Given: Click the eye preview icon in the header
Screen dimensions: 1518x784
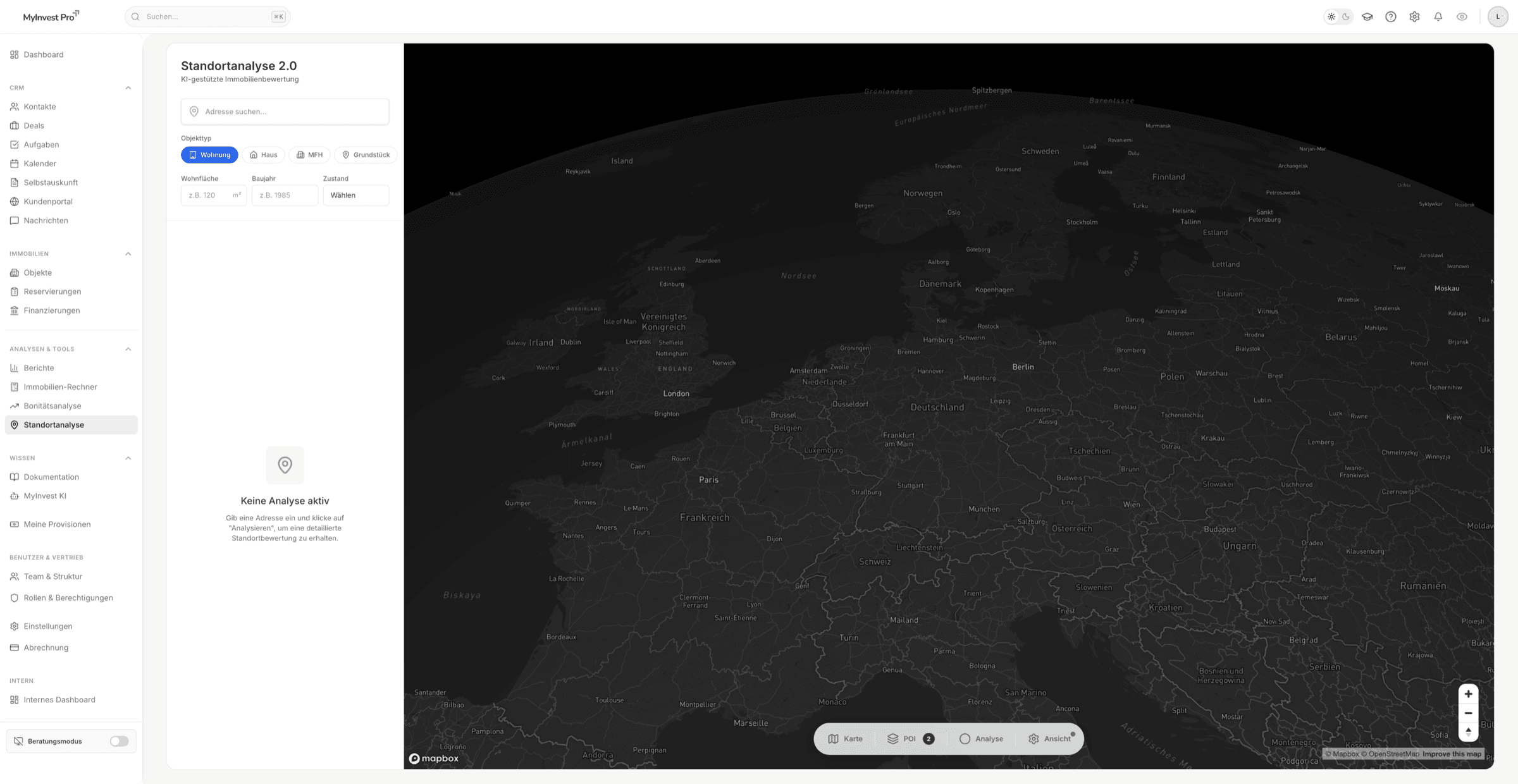Looking at the screenshot, I should (x=1462, y=16).
